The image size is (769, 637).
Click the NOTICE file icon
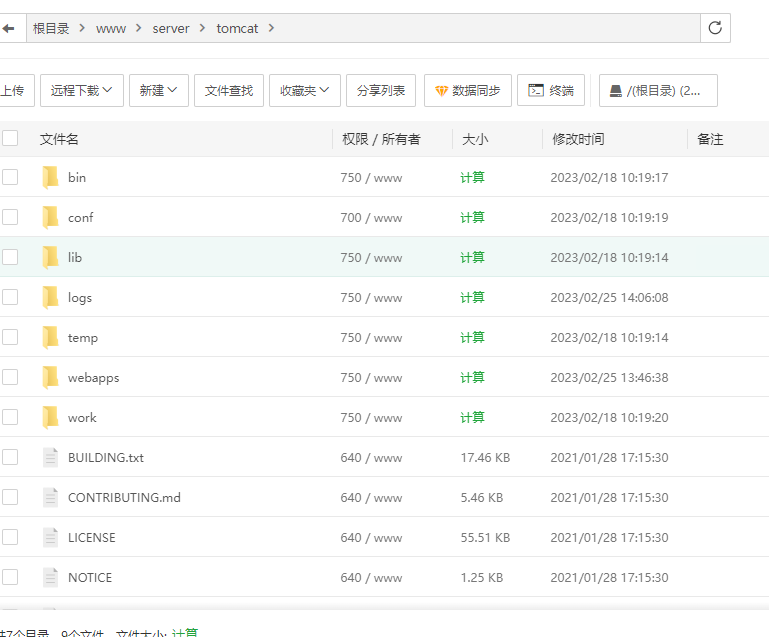[x=51, y=578]
